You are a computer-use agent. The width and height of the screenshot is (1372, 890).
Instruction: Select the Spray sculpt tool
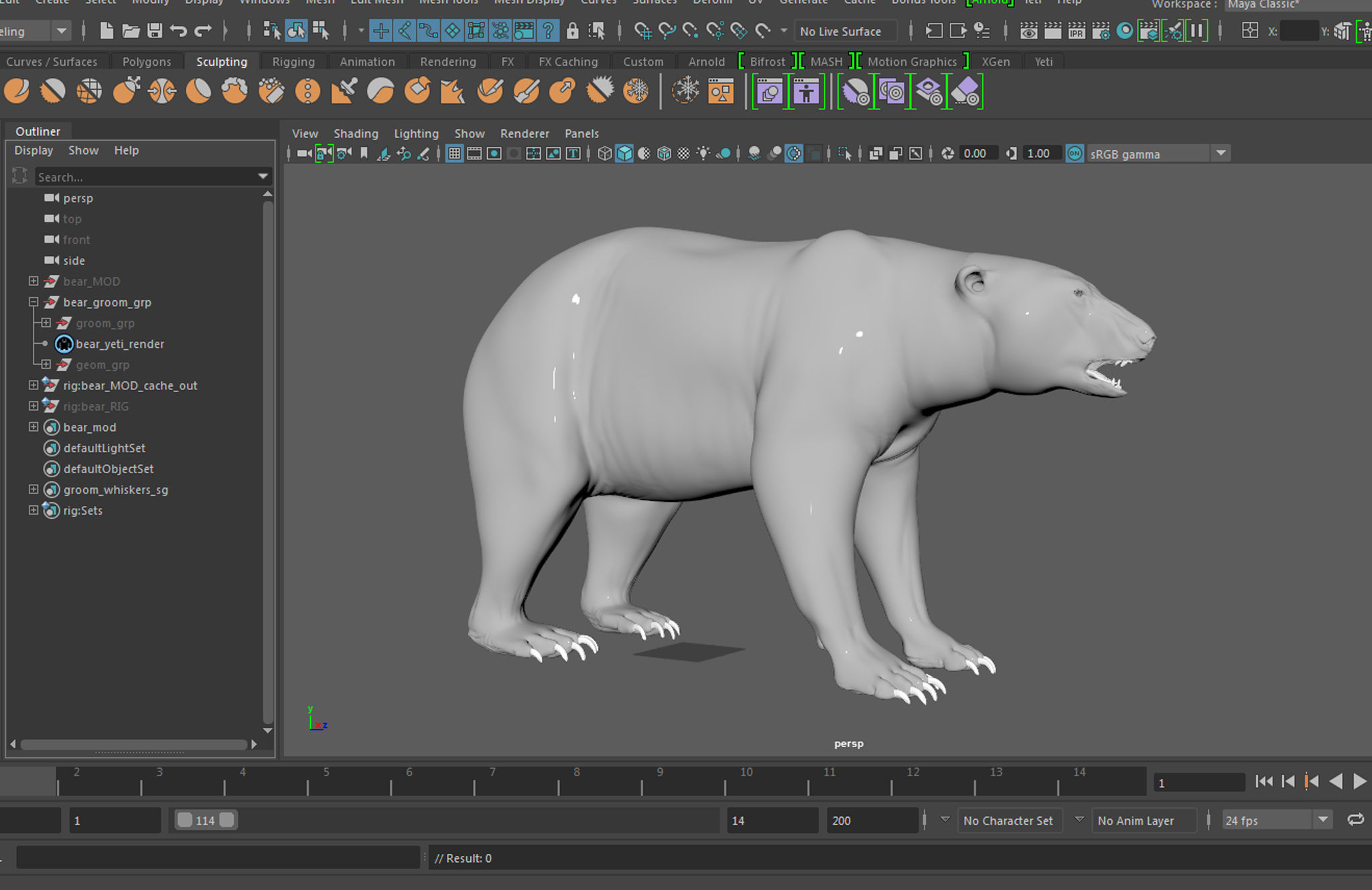(x=271, y=91)
